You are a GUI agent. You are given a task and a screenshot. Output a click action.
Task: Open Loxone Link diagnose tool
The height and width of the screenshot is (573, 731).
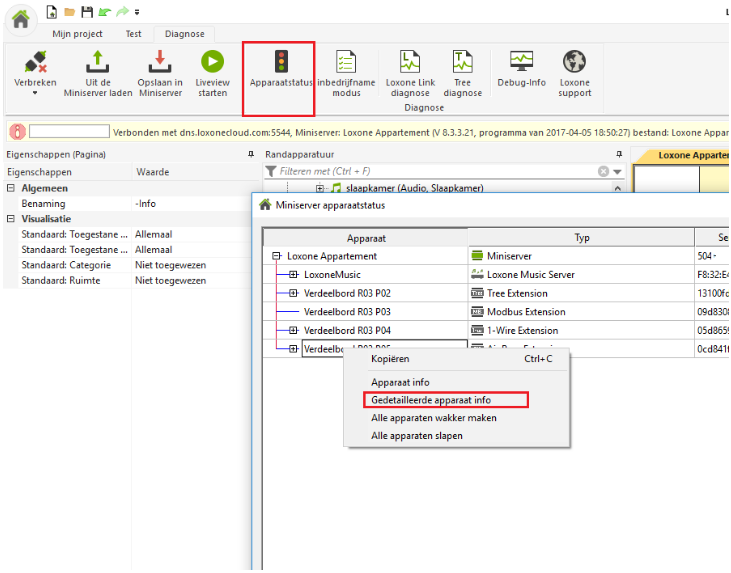(x=410, y=62)
